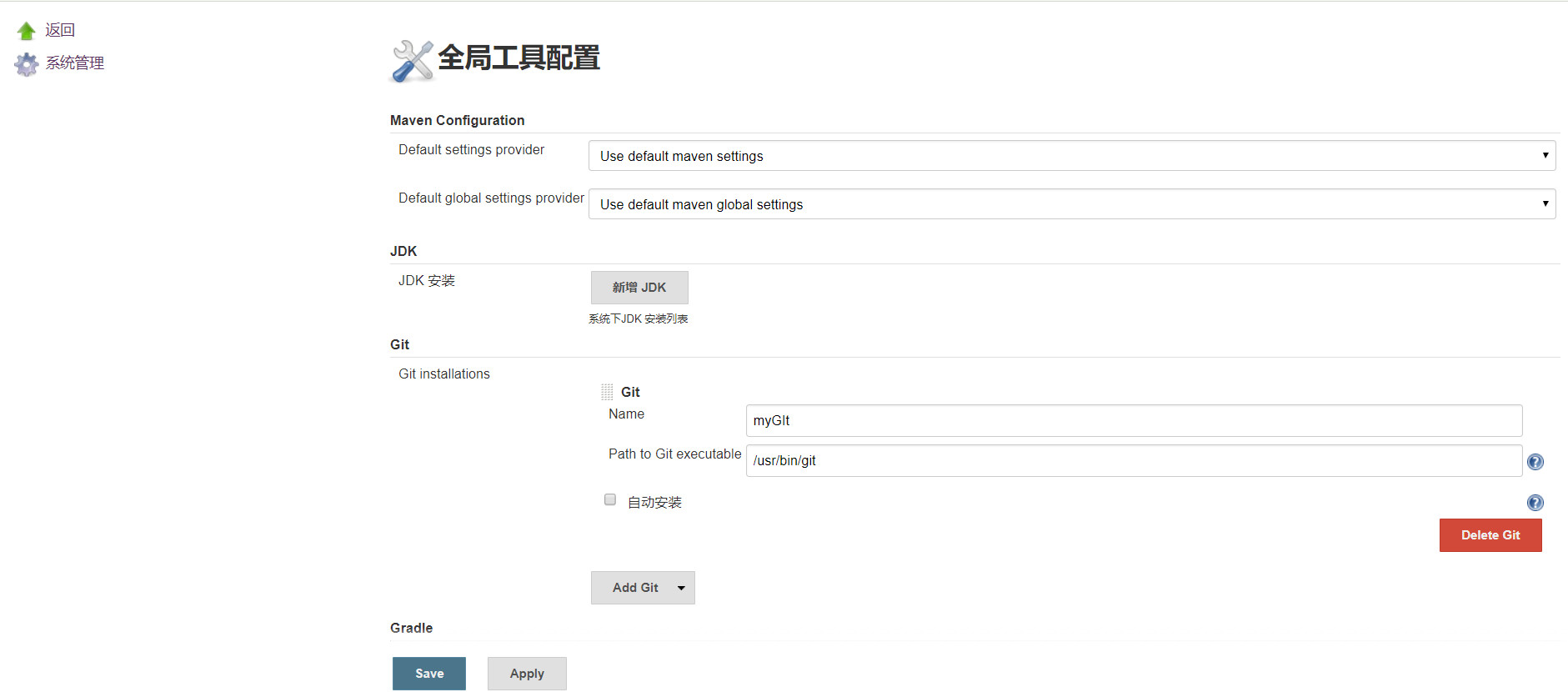Viewport: 1568px width, 692px height.
Task: Click the JDK 安装 label
Action: click(x=427, y=280)
